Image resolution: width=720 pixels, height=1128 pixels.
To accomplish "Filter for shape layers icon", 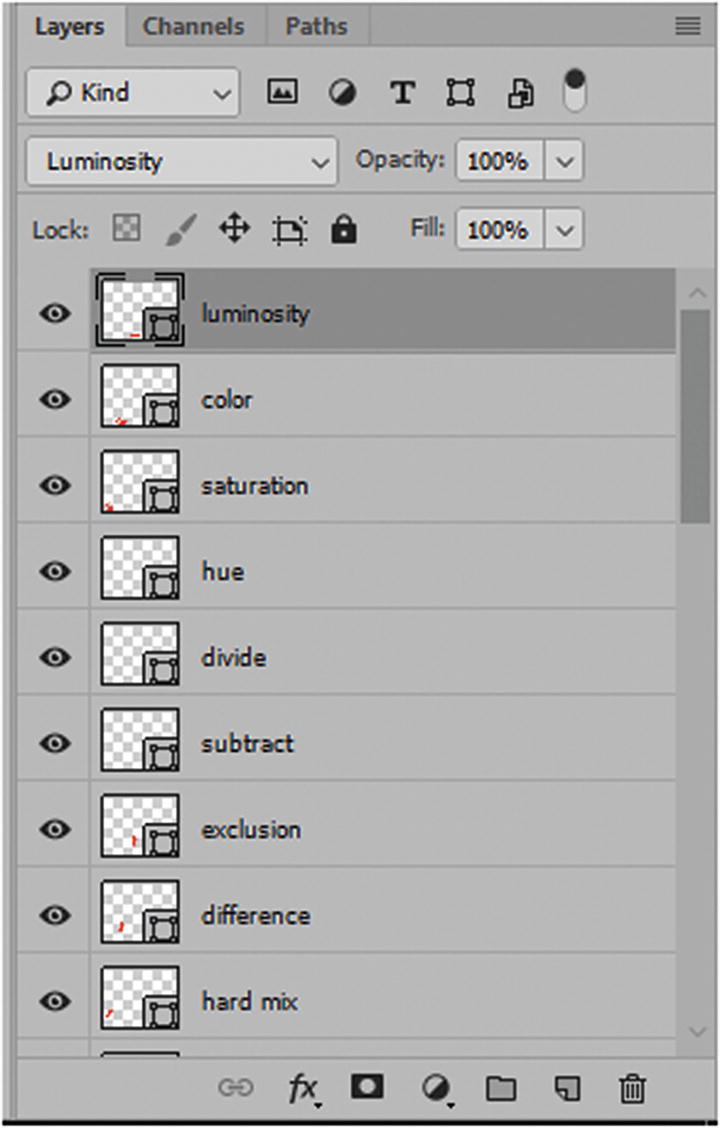I will (460, 93).
